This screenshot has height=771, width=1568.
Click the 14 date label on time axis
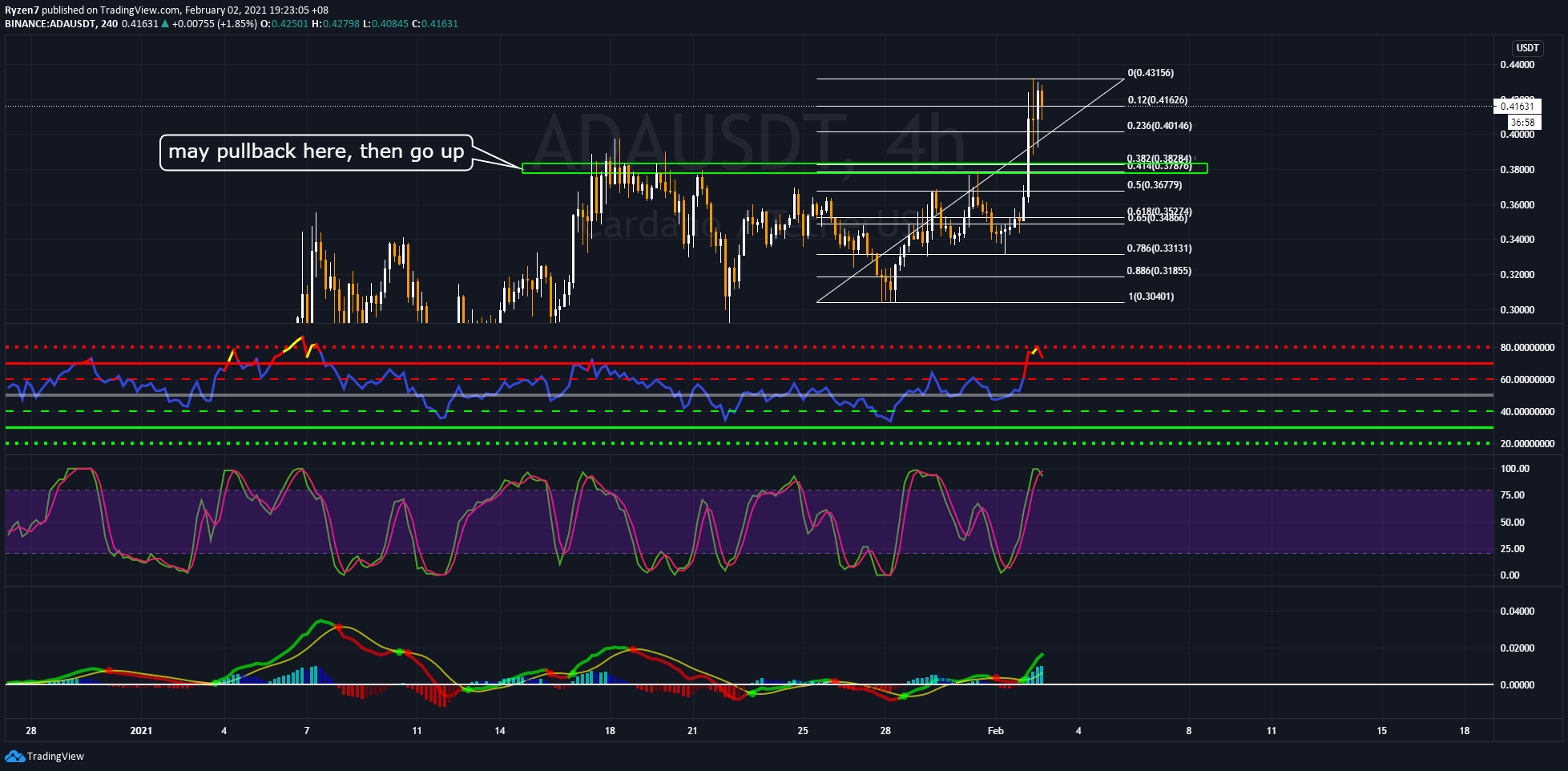500,731
